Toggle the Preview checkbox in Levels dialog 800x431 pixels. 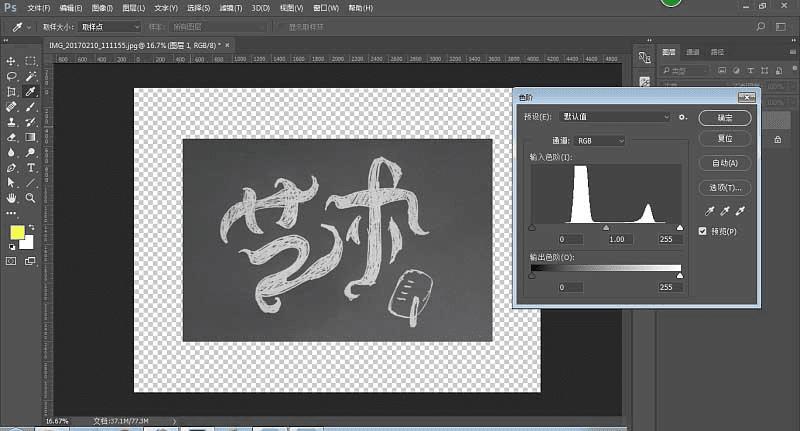click(703, 231)
